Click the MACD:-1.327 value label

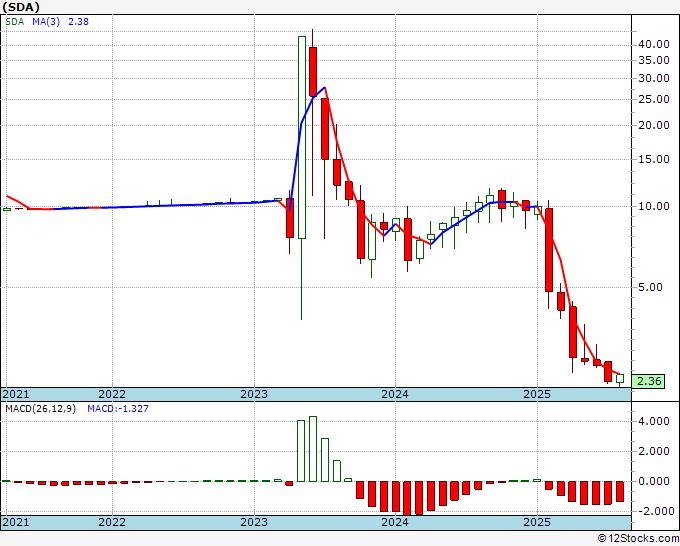click(x=118, y=409)
